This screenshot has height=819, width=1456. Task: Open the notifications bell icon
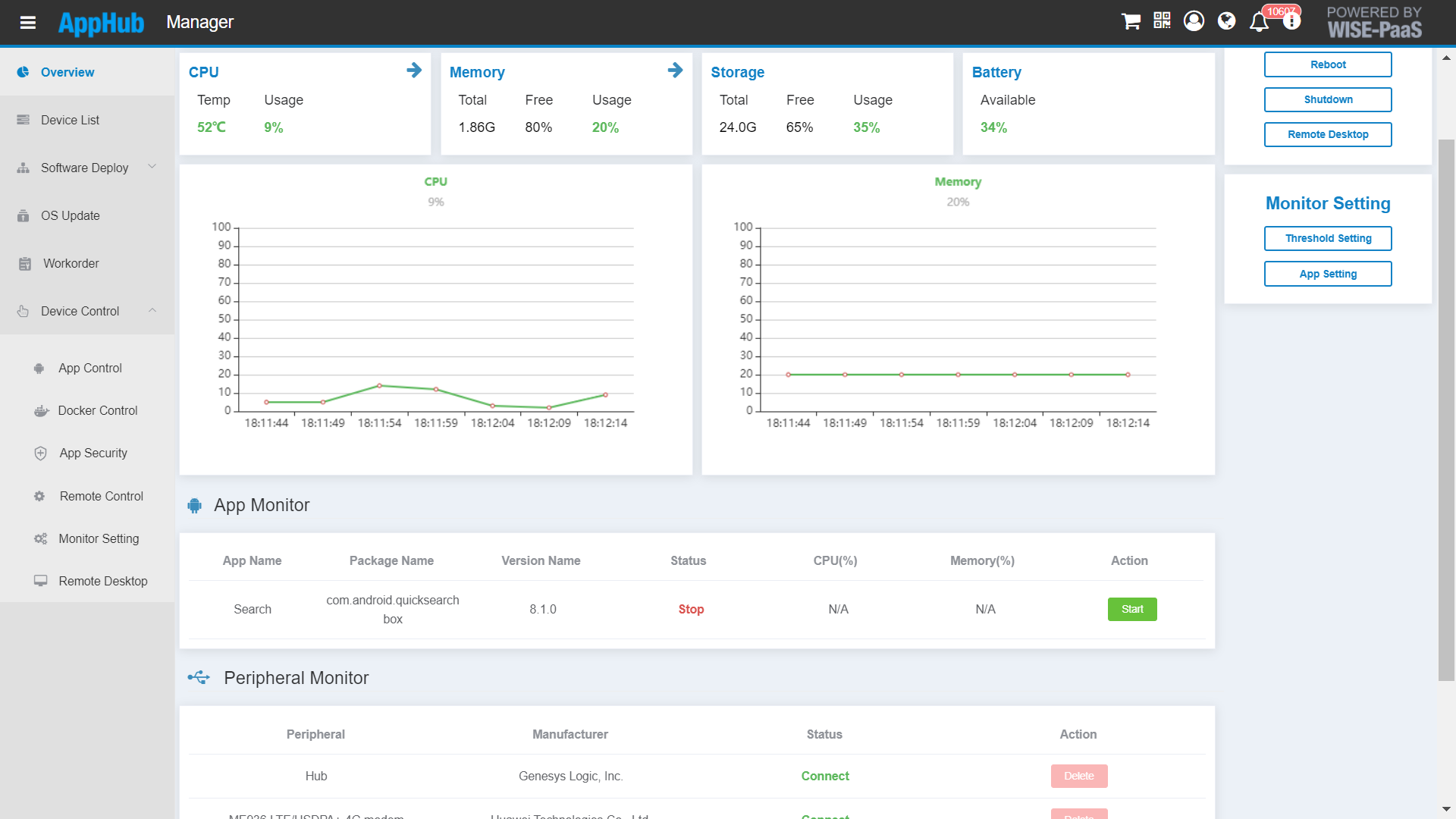pyautogui.click(x=1259, y=21)
